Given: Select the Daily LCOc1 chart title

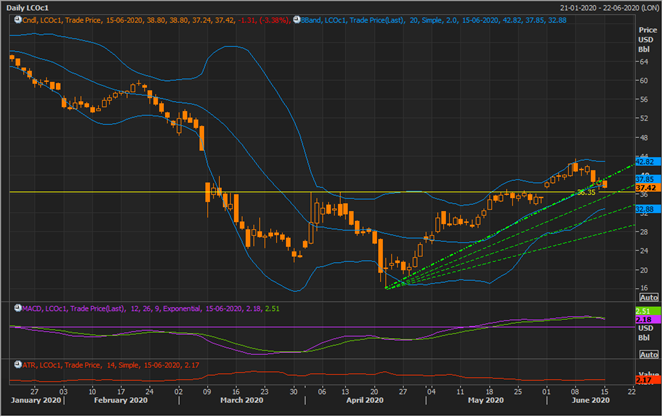Looking at the screenshot, I should pyautogui.click(x=27, y=8).
